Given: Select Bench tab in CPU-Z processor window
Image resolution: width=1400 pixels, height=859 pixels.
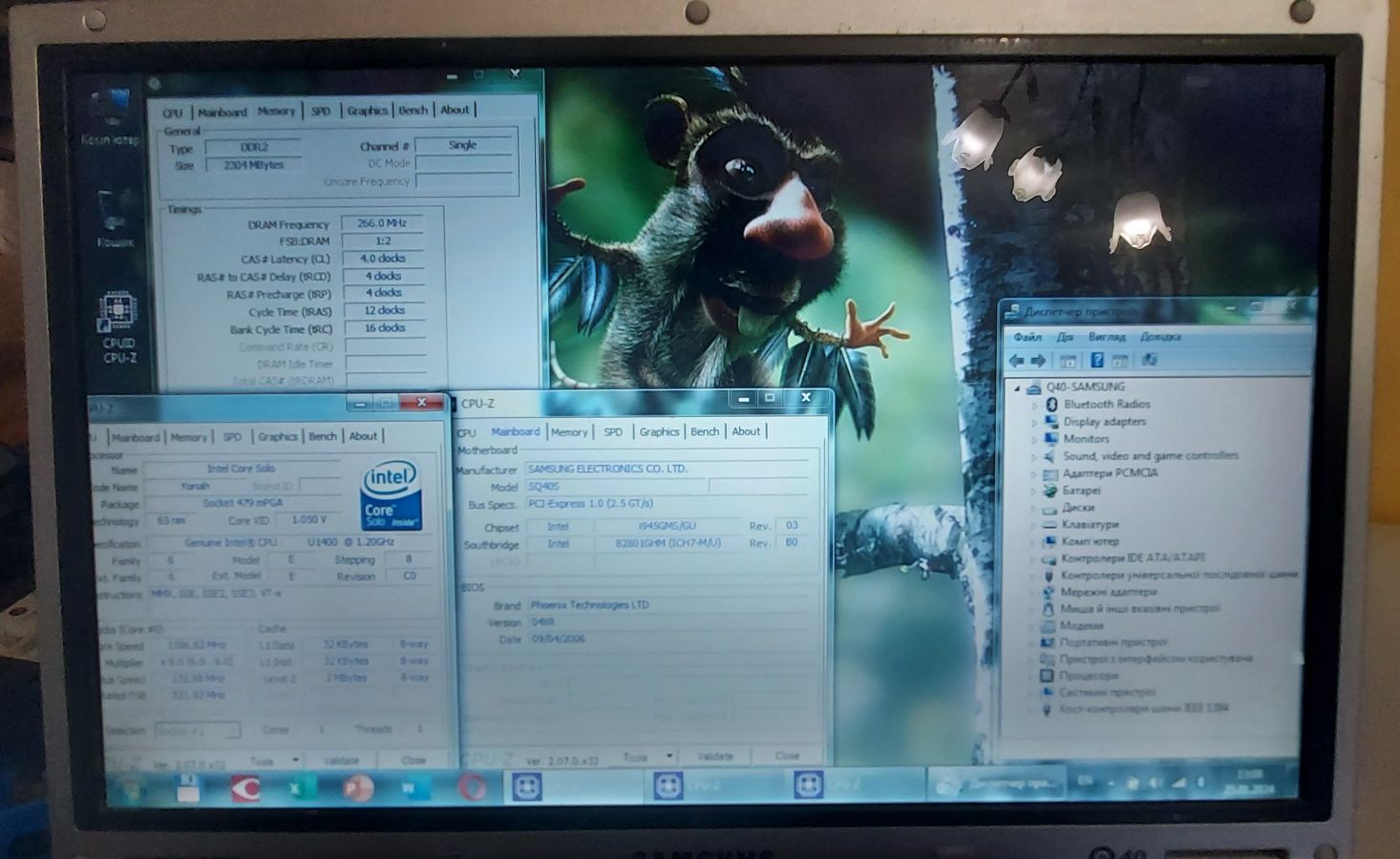Looking at the screenshot, I should [x=322, y=437].
